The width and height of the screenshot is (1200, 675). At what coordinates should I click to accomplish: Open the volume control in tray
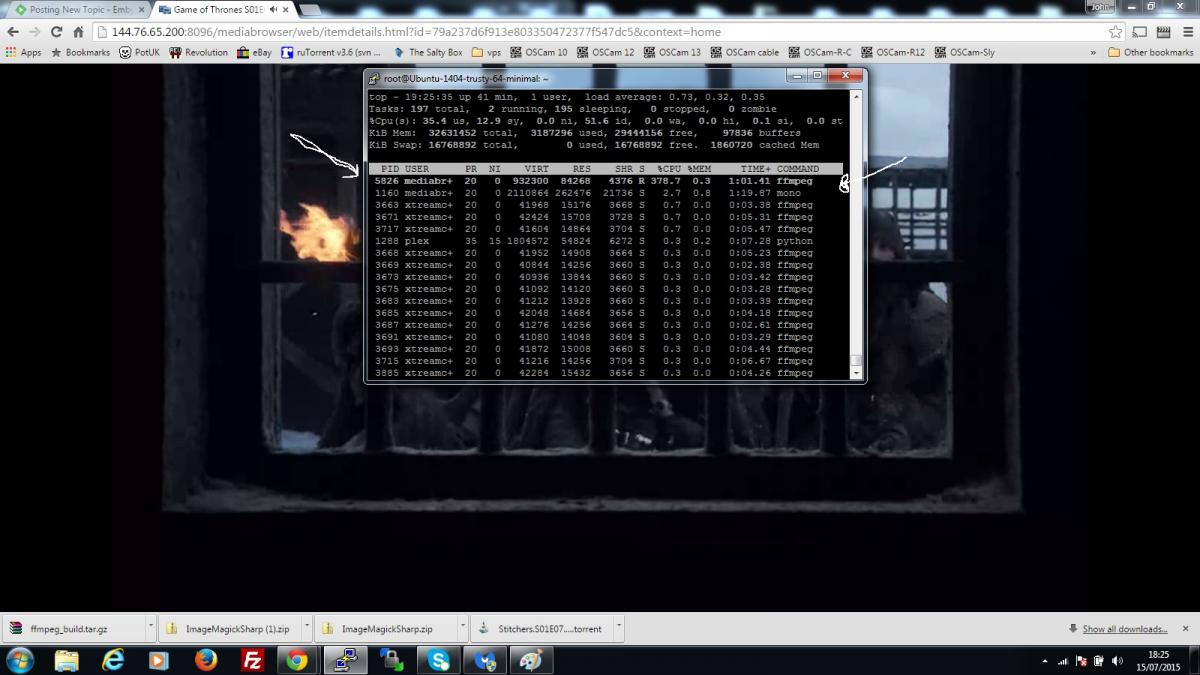[1116, 661]
